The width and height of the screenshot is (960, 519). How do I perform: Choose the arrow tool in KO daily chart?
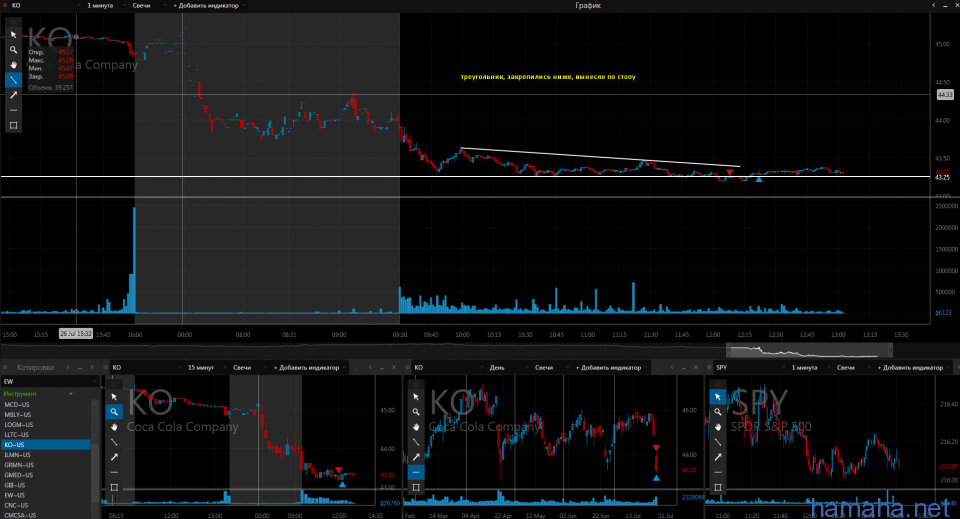[x=416, y=457]
